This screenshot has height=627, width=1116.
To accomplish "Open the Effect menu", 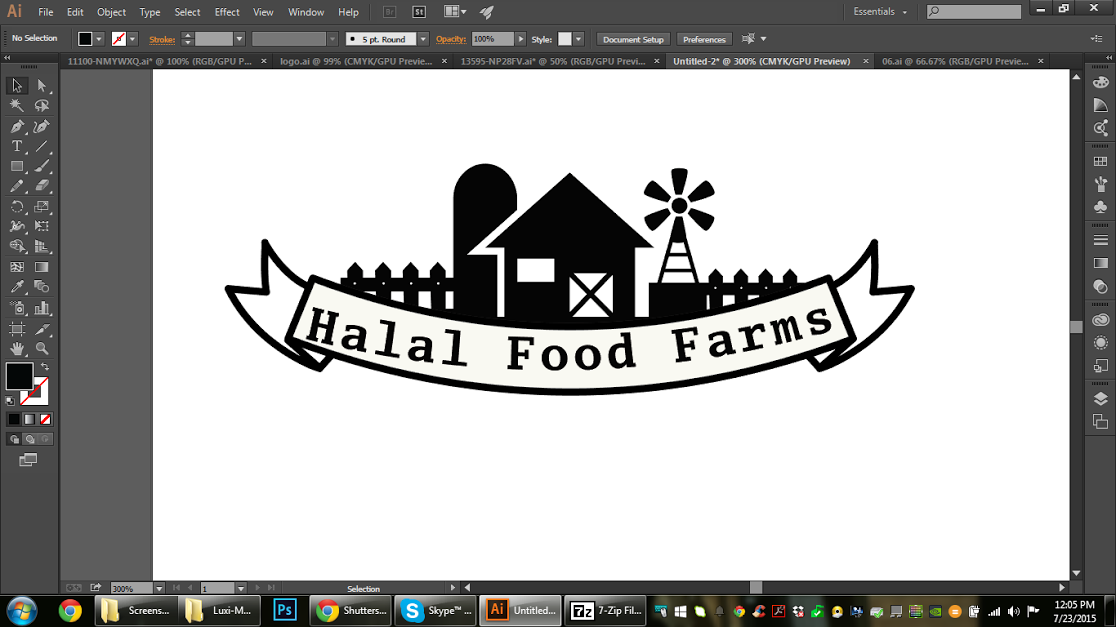I will point(227,12).
